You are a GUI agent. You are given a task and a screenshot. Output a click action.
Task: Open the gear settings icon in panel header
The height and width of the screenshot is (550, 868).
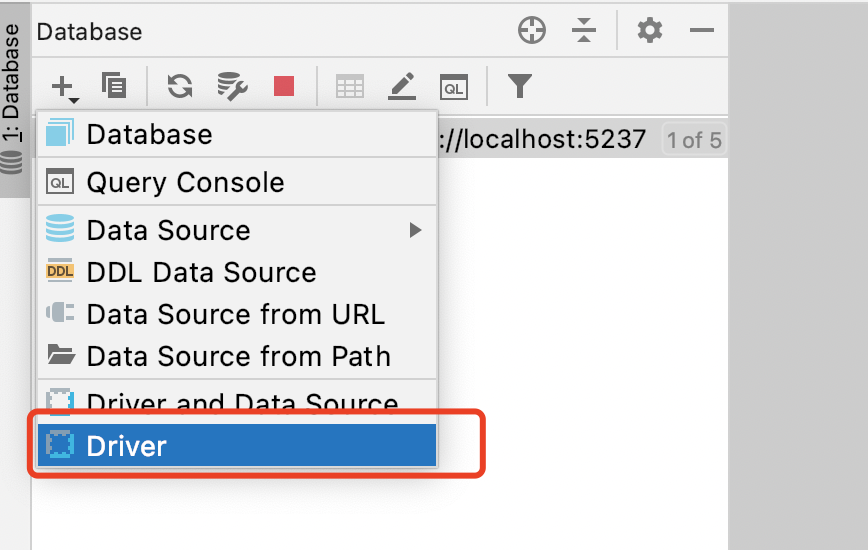tap(650, 30)
